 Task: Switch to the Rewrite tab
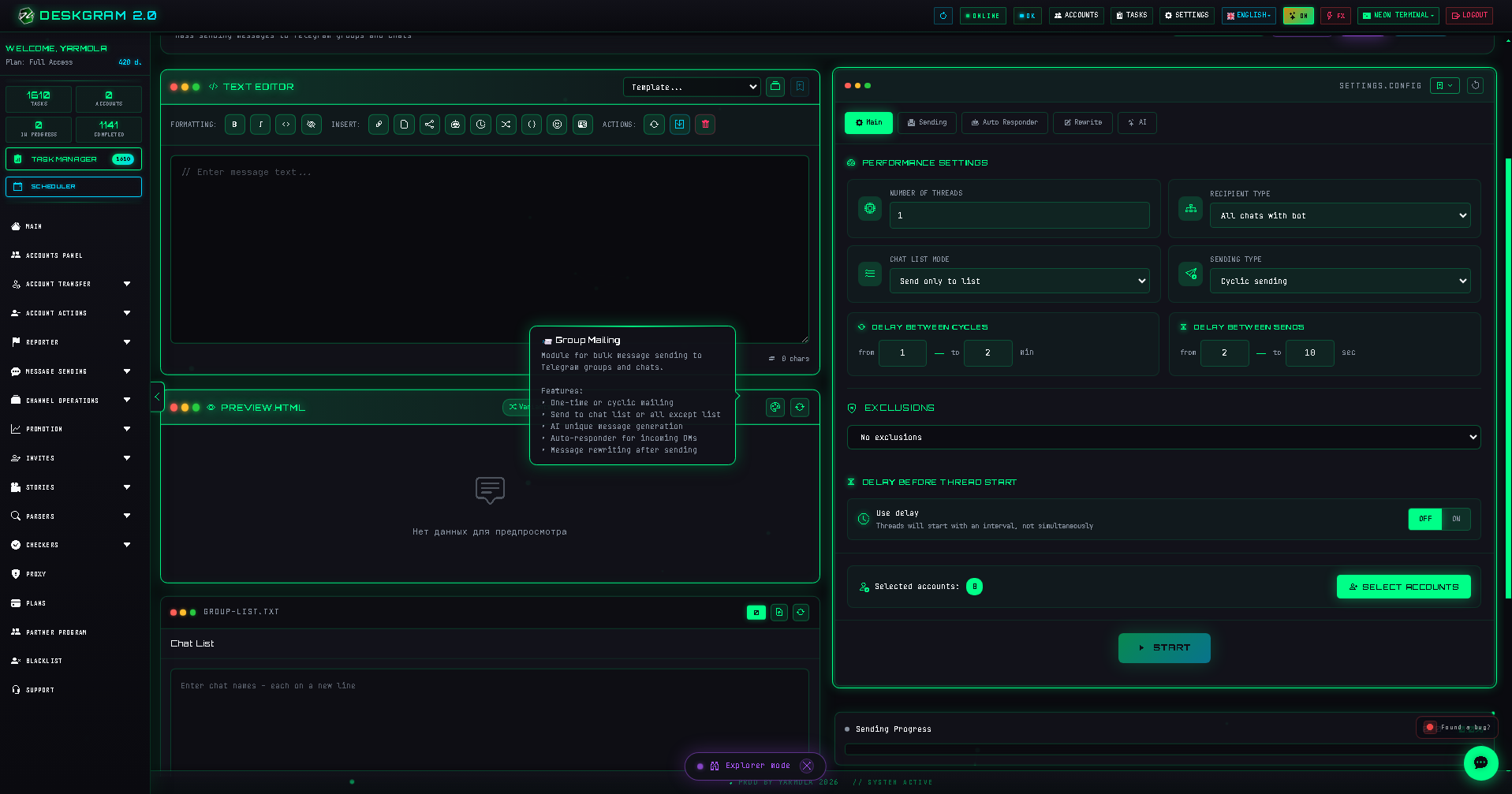click(1083, 122)
